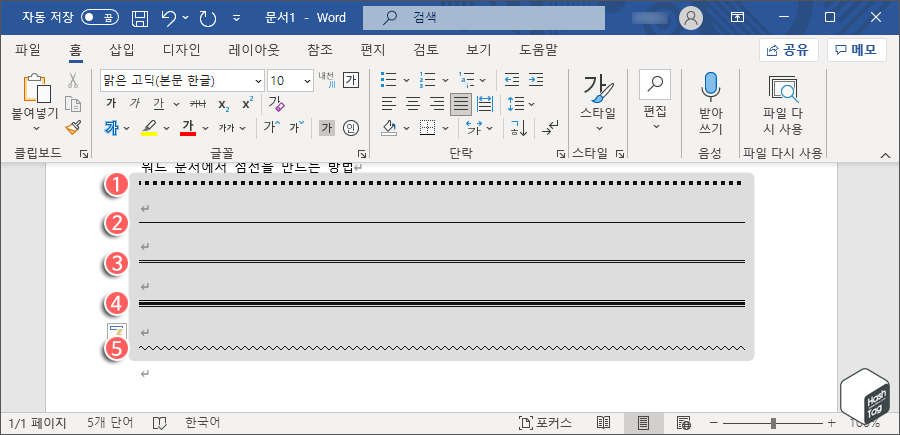This screenshot has width=900, height=435.
Task: Open Quick Access Toolbar customize dropdown
Action: 236,18
